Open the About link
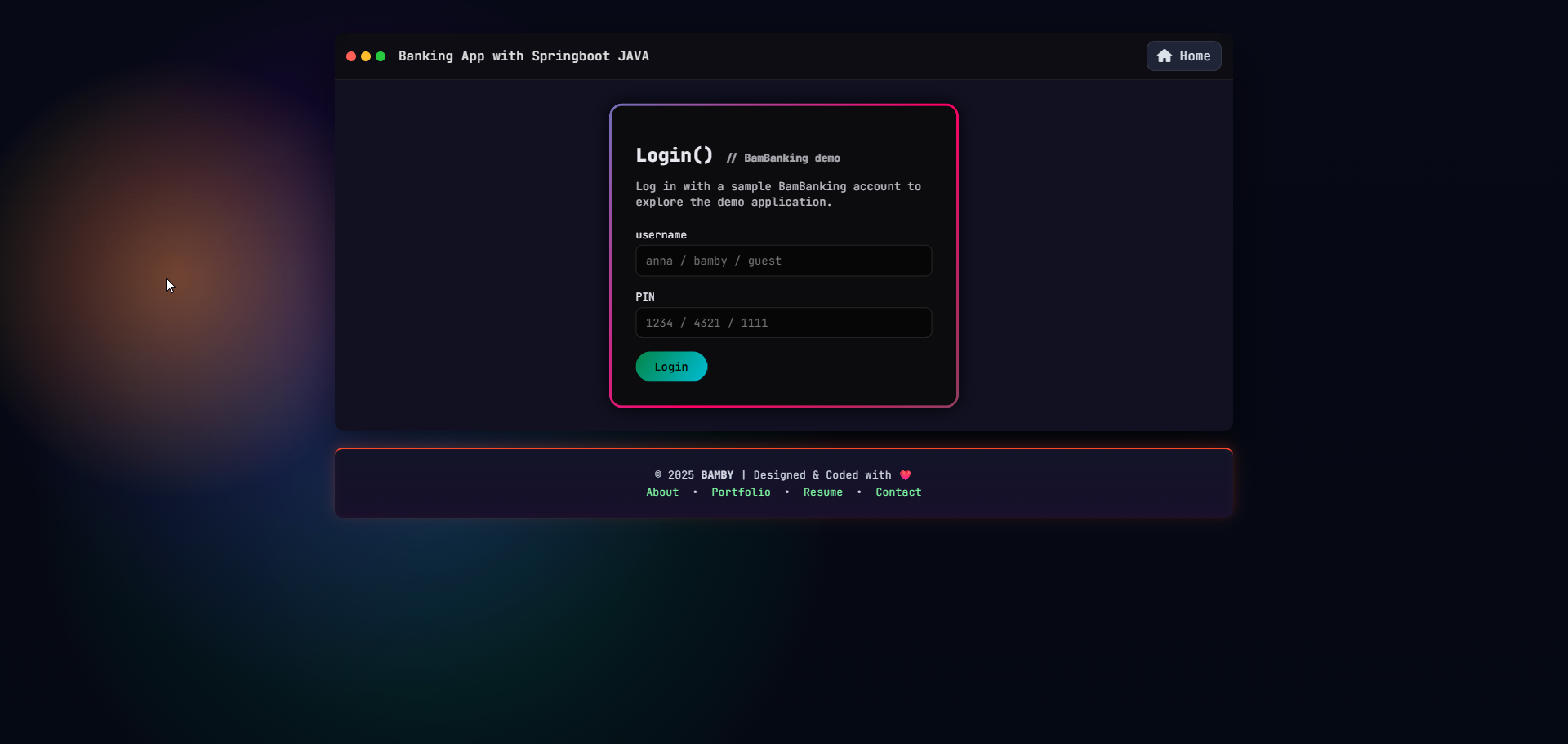The height and width of the screenshot is (744, 1568). point(661,492)
